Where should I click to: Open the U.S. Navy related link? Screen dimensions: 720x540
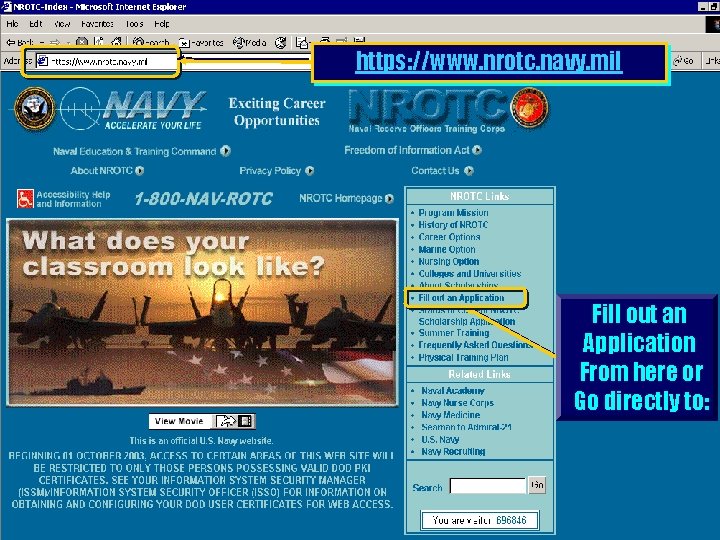click(x=440, y=439)
